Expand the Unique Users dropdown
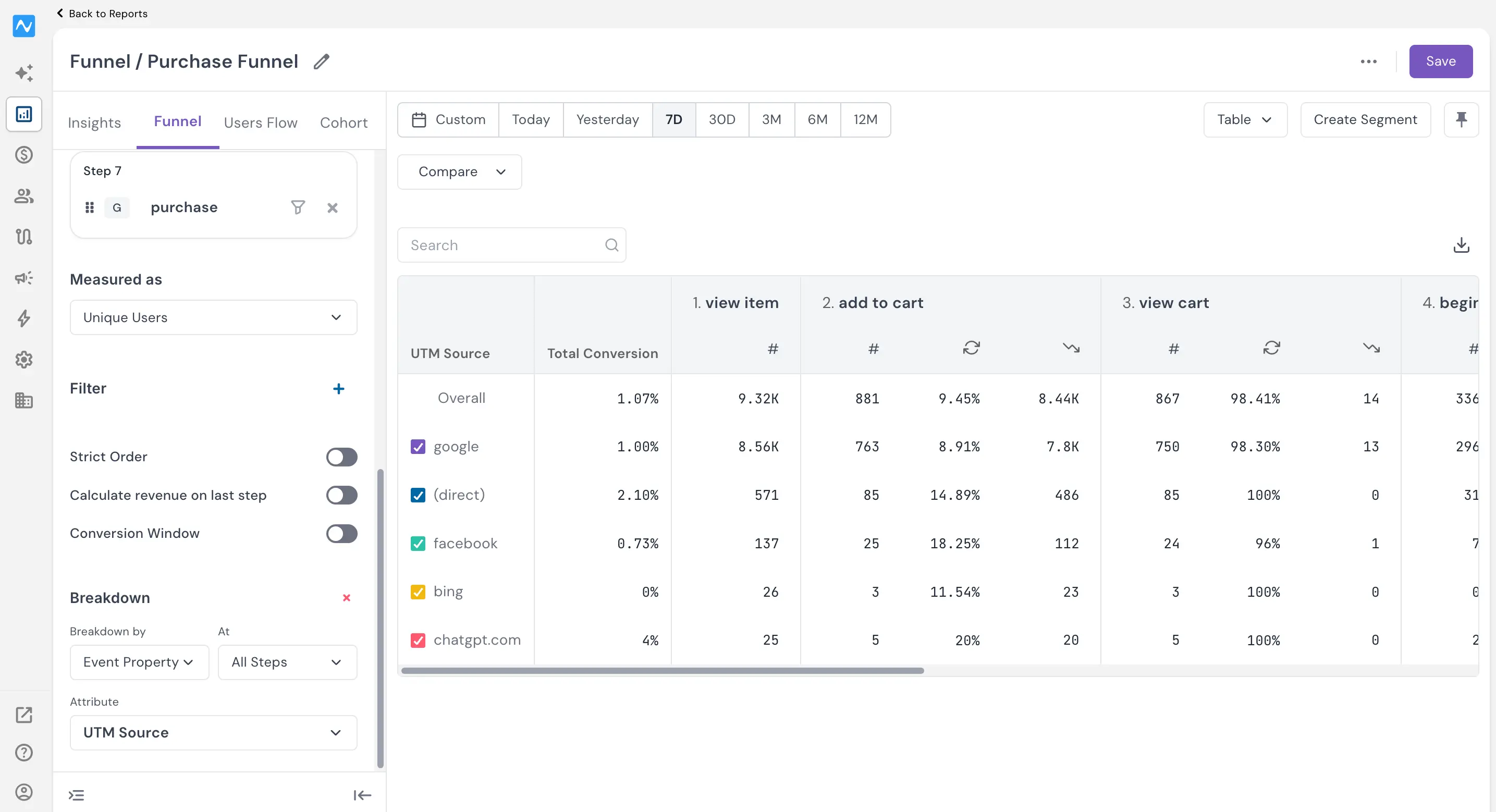Screen dimensions: 1496x812 (213, 317)
